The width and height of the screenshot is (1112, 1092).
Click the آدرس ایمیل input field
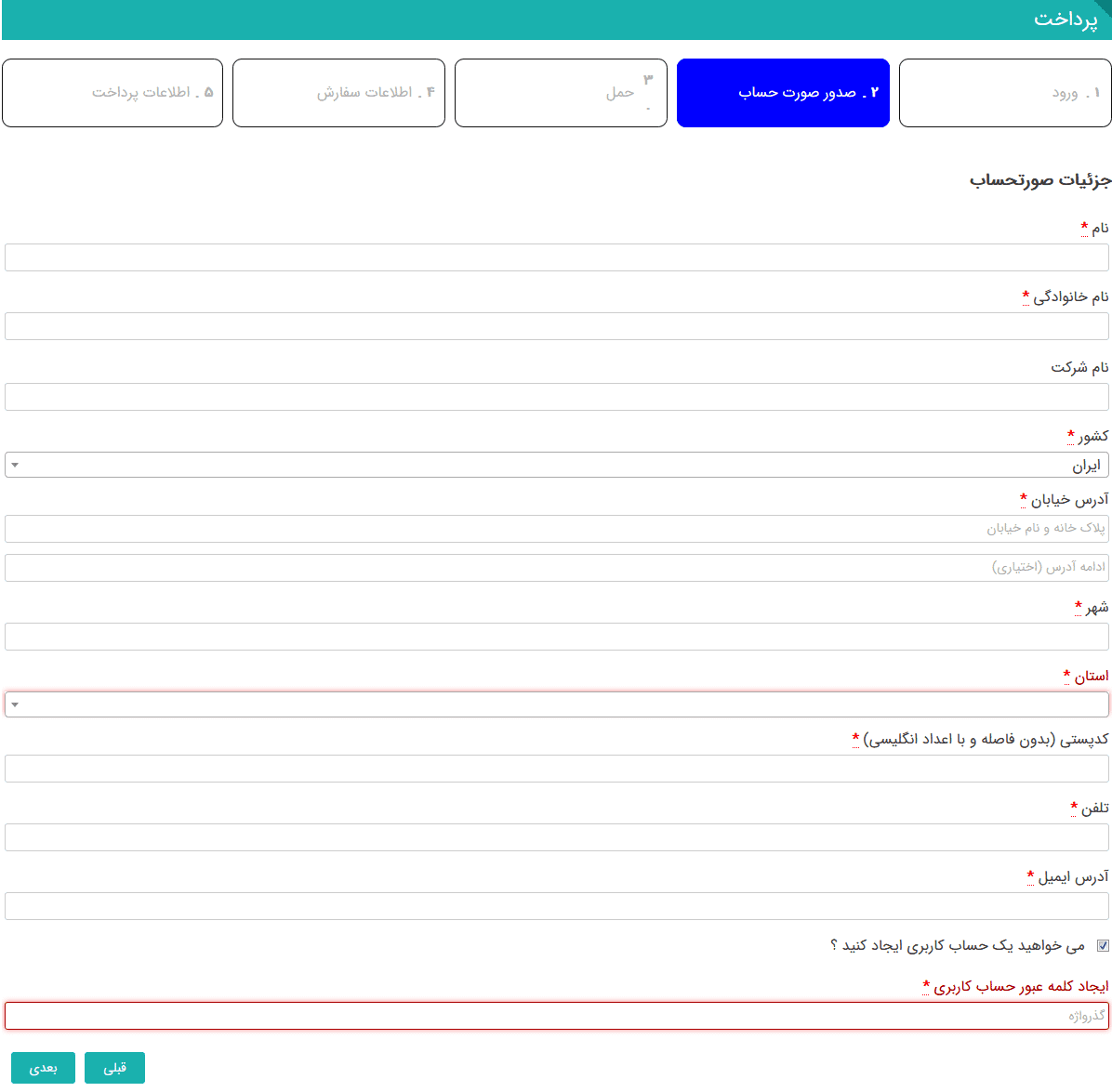[557, 906]
